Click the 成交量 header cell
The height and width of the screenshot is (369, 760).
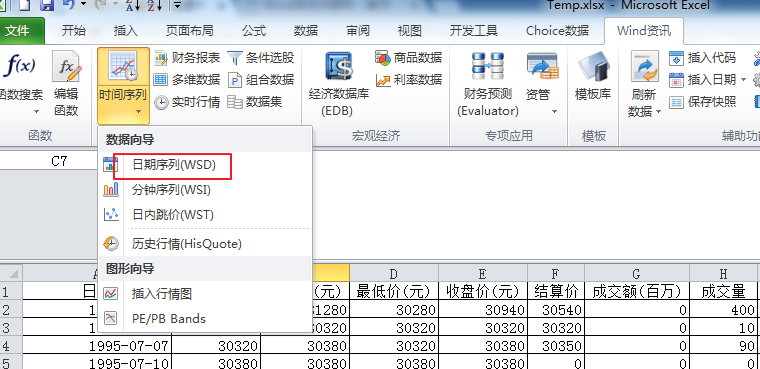point(723,291)
